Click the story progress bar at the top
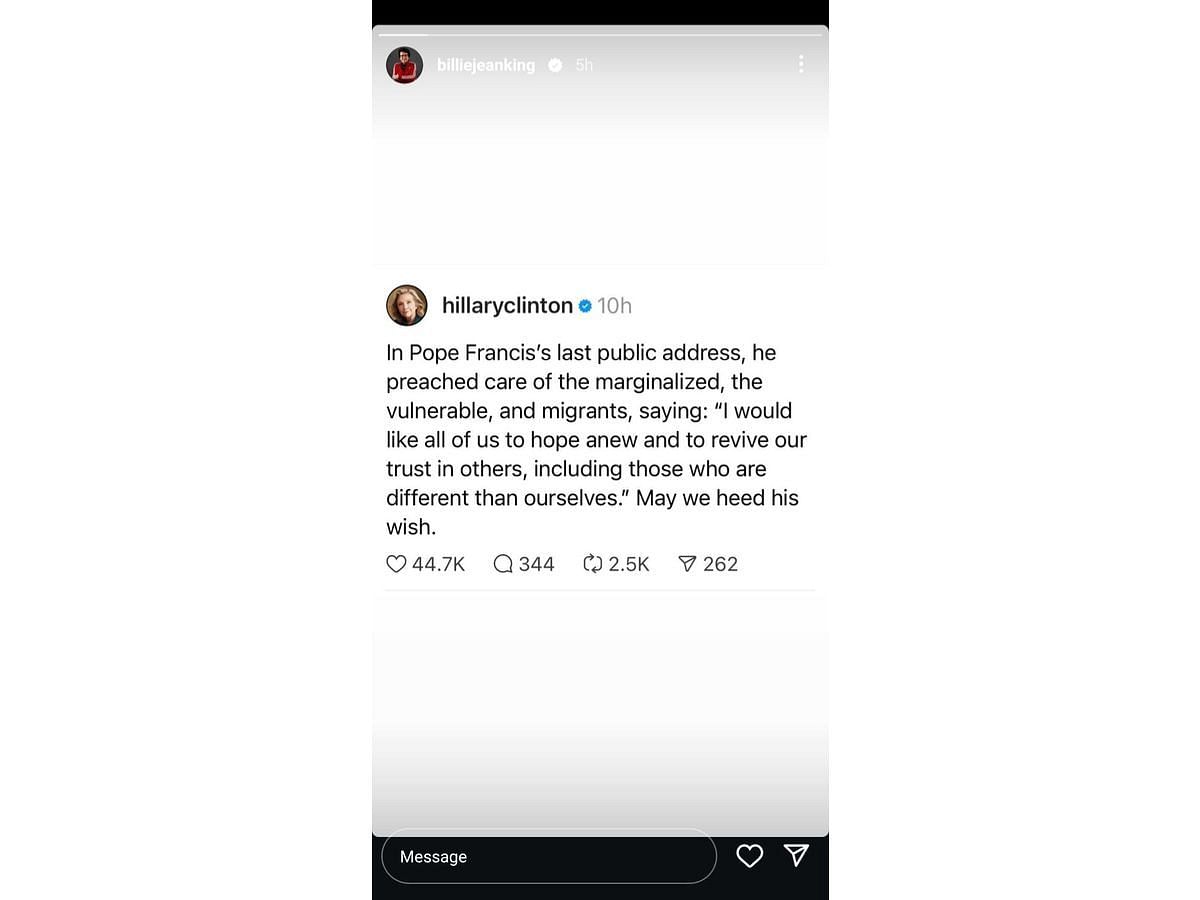The width and height of the screenshot is (1200, 900). click(600, 35)
